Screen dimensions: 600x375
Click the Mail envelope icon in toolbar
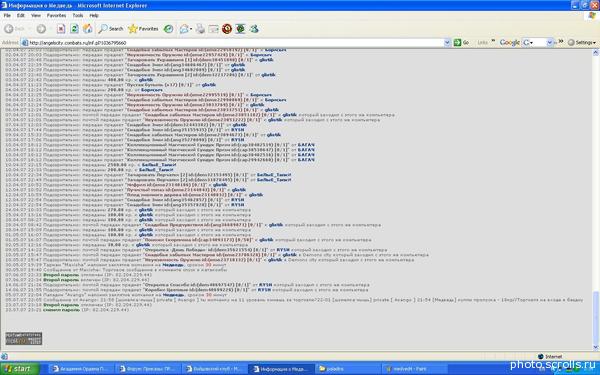tap(184, 29)
